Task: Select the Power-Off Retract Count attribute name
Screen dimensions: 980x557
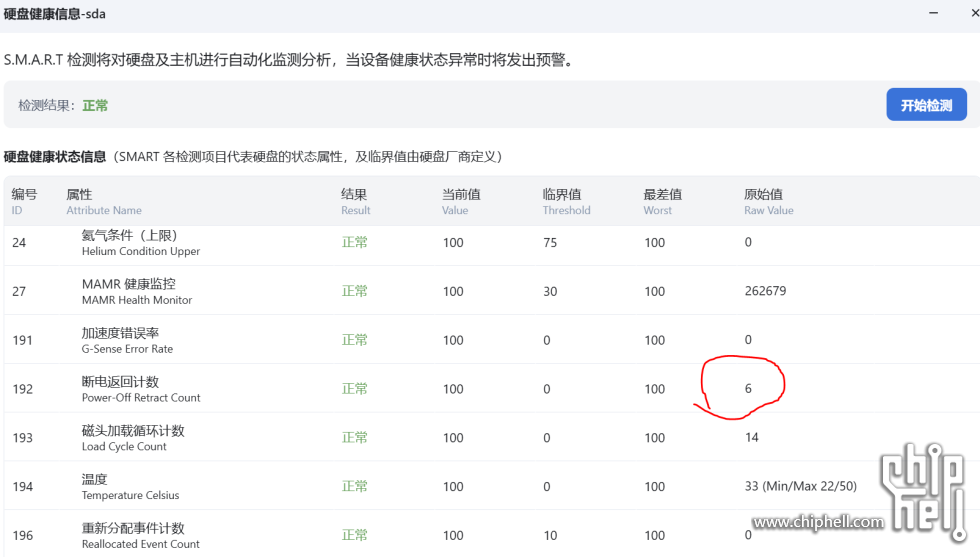Action: (141, 398)
